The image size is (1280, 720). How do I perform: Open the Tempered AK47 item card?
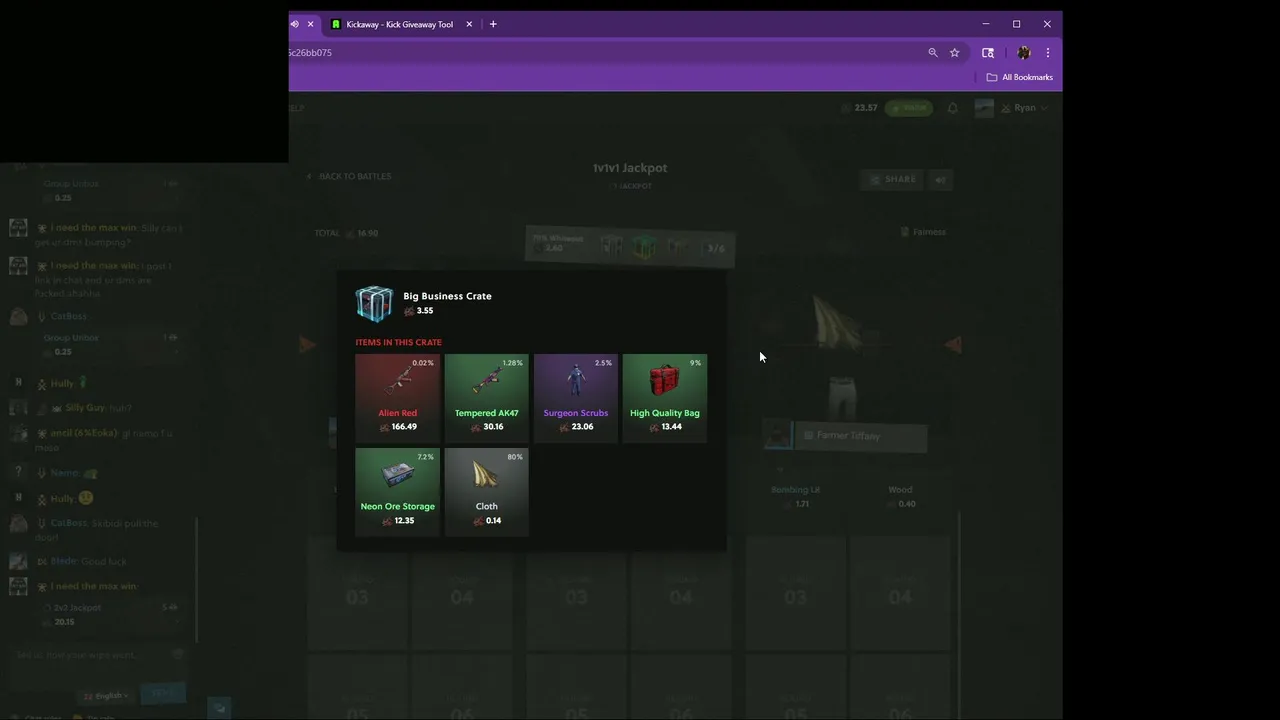click(486, 397)
